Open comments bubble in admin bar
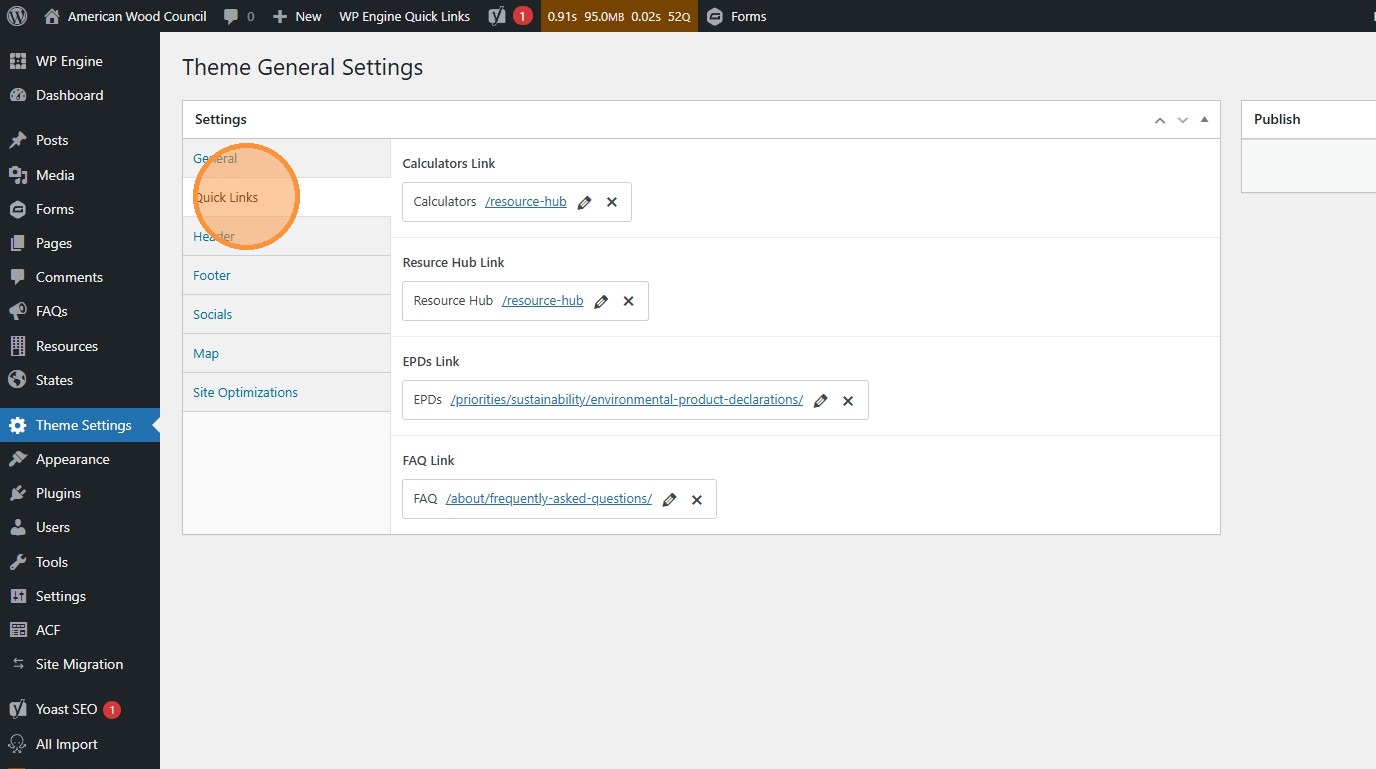This screenshot has width=1376, height=769. [238, 16]
